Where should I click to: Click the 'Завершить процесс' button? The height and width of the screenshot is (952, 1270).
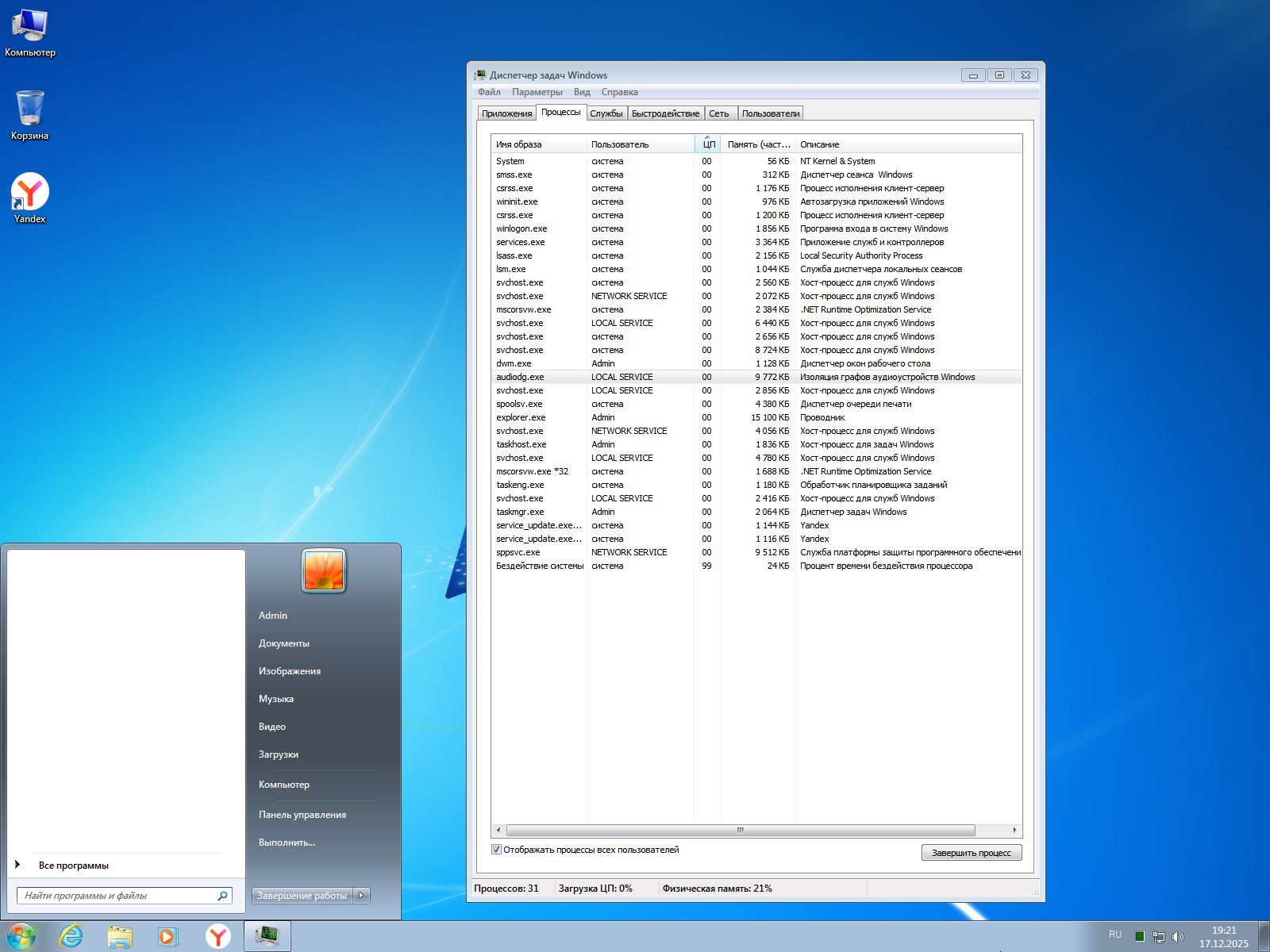[x=971, y=853]
